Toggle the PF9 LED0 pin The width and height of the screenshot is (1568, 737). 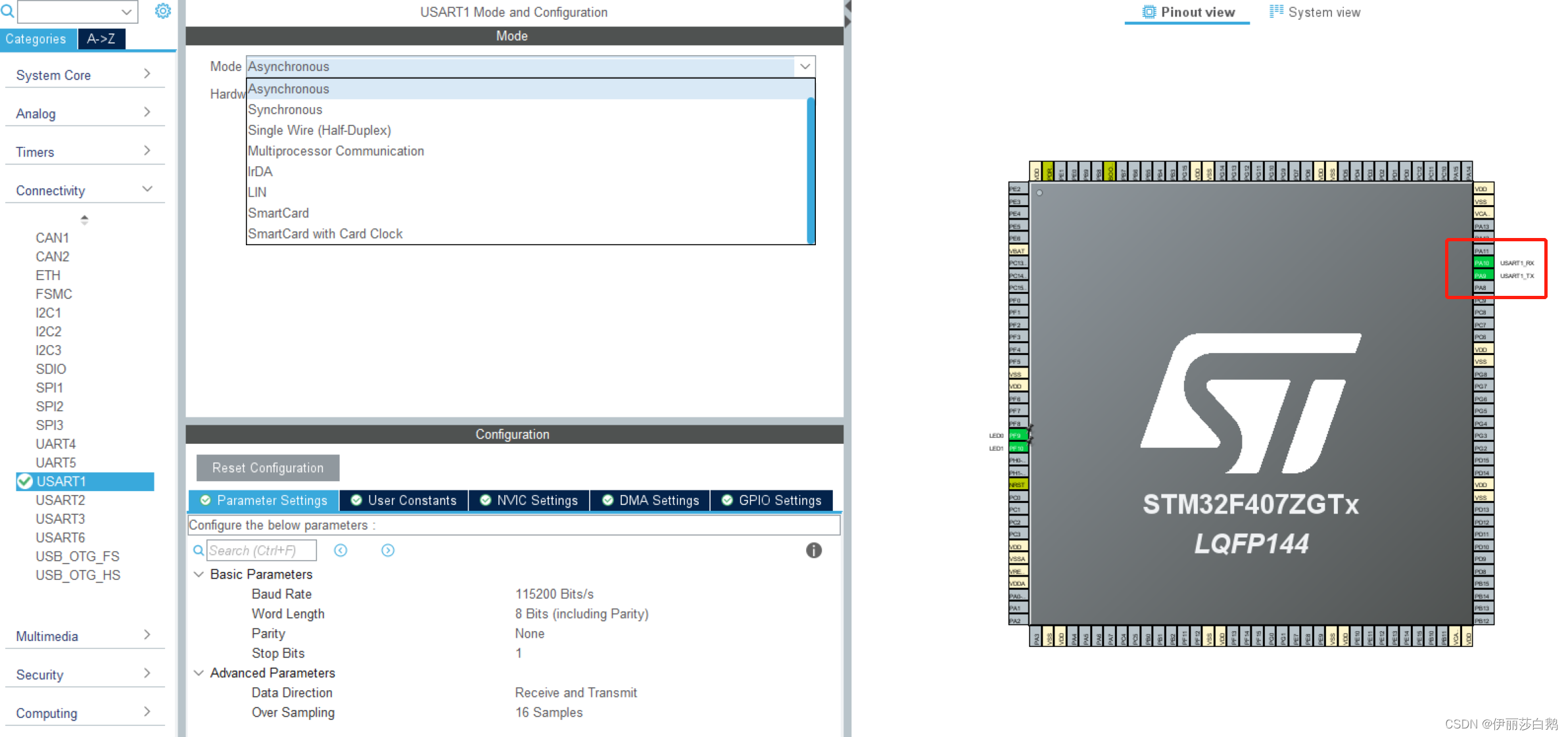click(x=1017, y=435)
